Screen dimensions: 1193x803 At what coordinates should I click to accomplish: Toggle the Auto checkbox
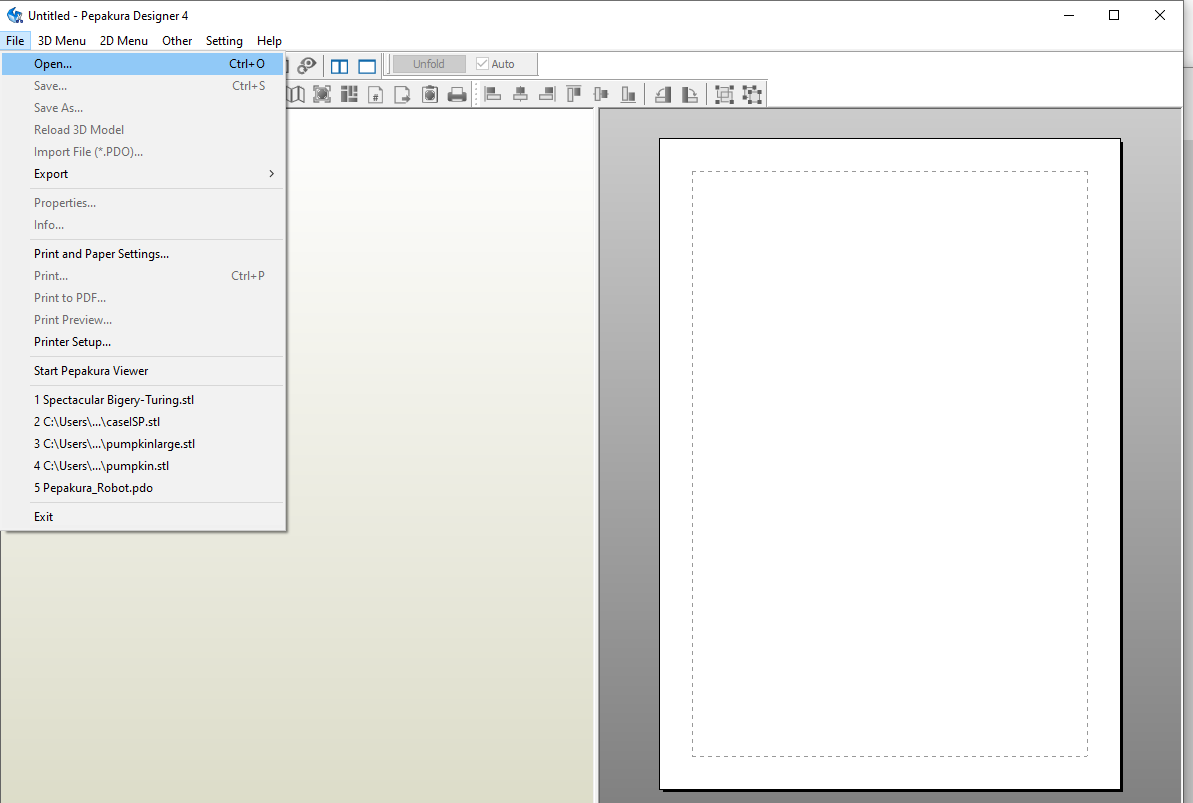point(482,64)
